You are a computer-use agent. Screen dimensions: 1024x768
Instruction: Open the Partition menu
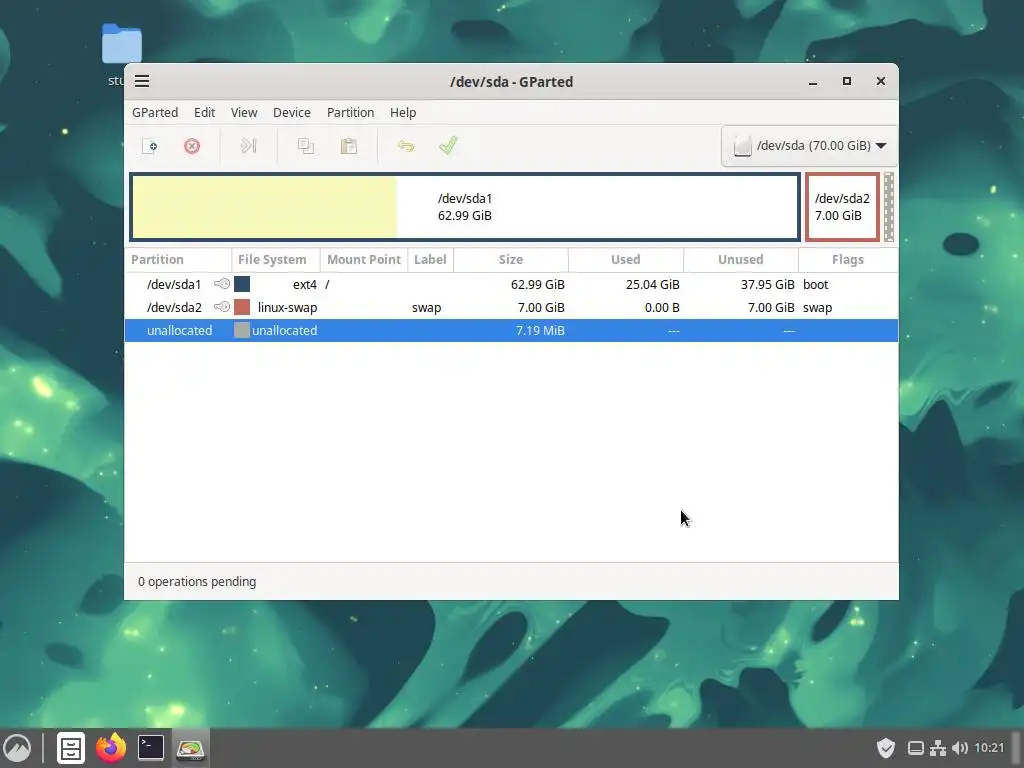click(x=351, y=112)
